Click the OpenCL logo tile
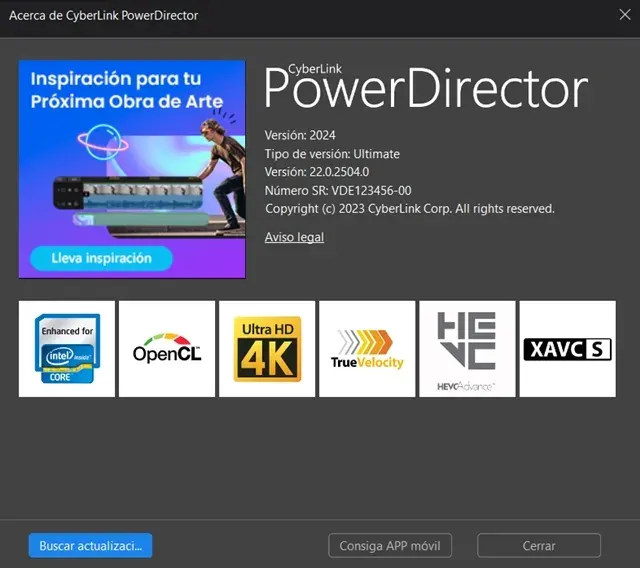This screenshot has width=640, height=568. pyautogui.click(x=167, y=349)
